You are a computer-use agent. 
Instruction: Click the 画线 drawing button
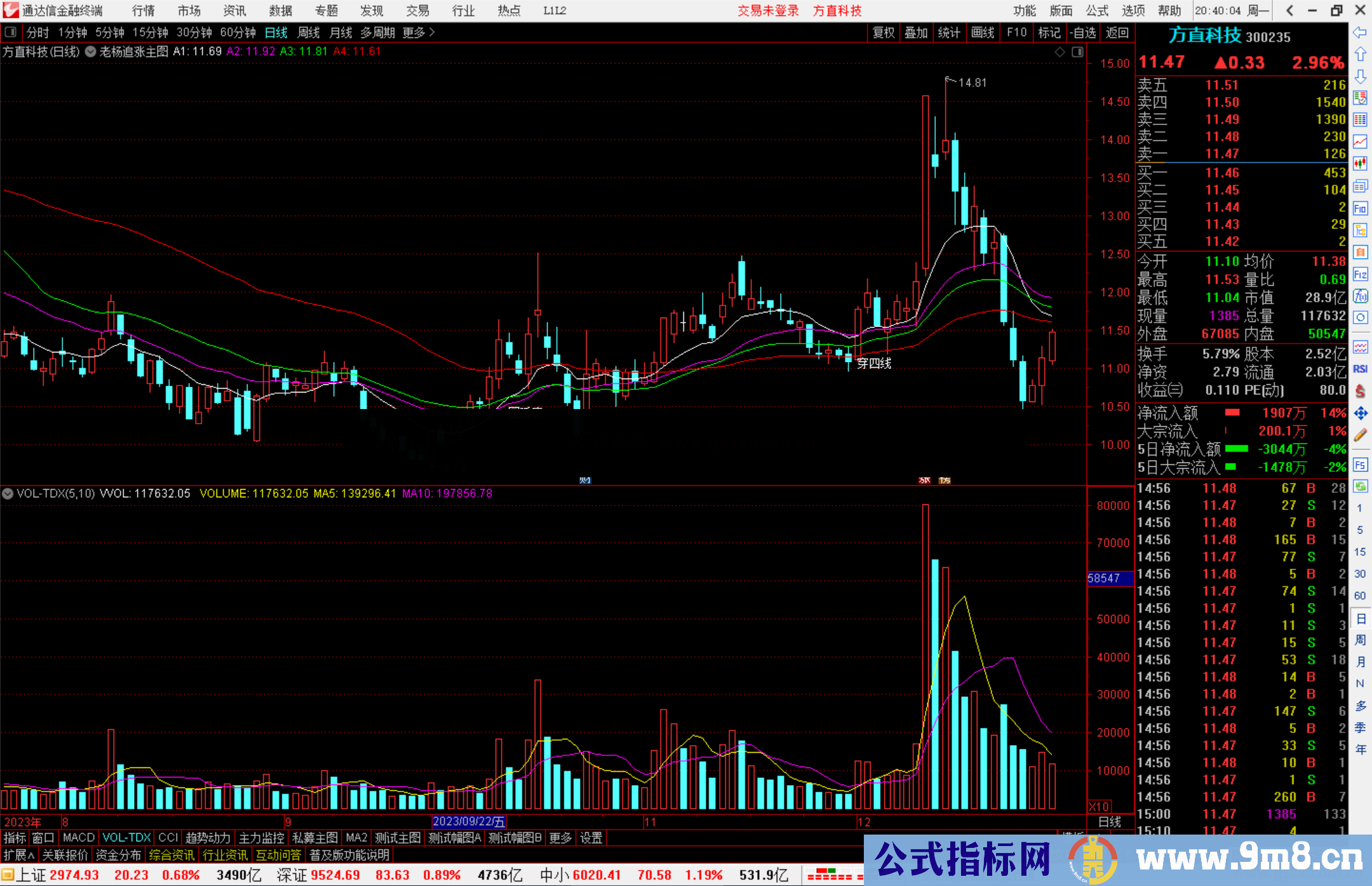pyautogui.click(x=983, y=32)
